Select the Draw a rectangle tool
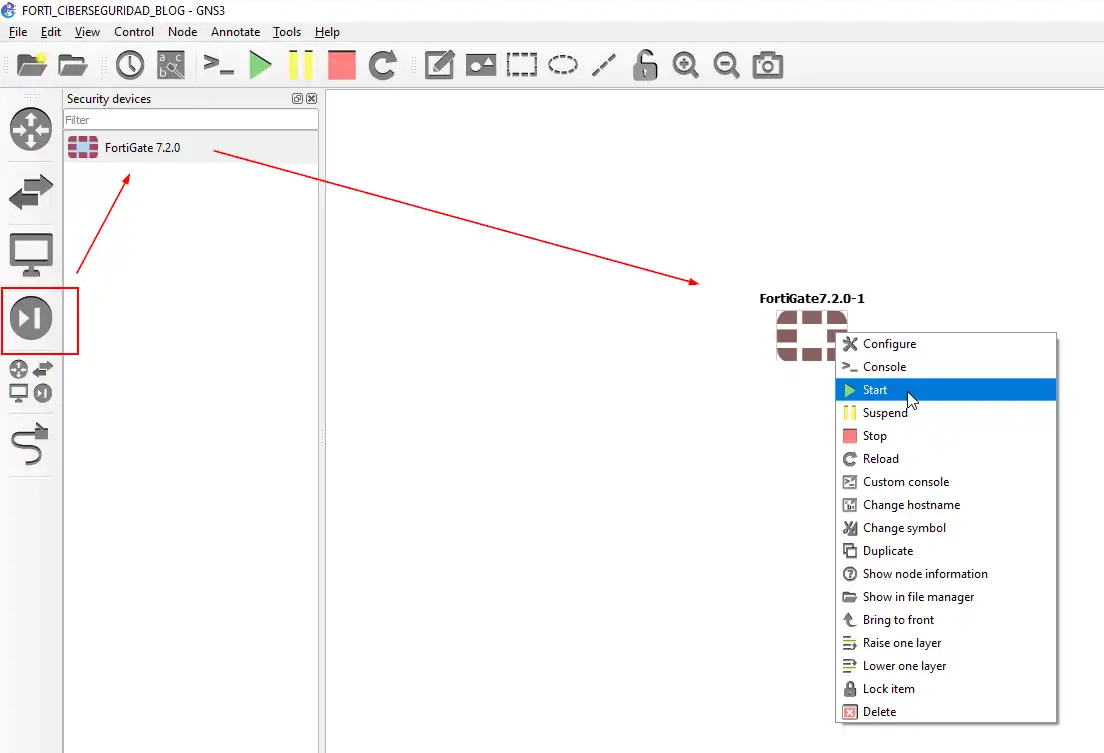The height and width of the screenshot is (753, 1104). point(522,65)
